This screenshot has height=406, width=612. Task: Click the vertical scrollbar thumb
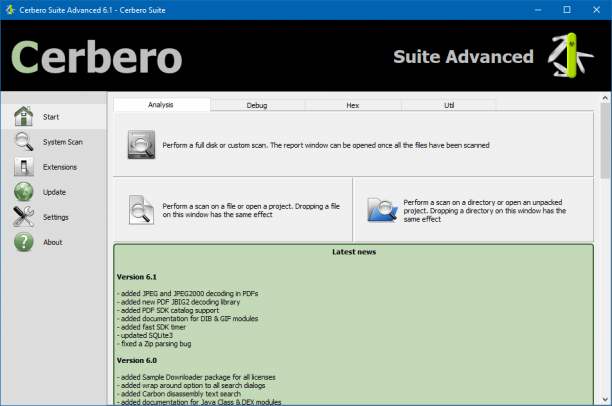point(605,141)
